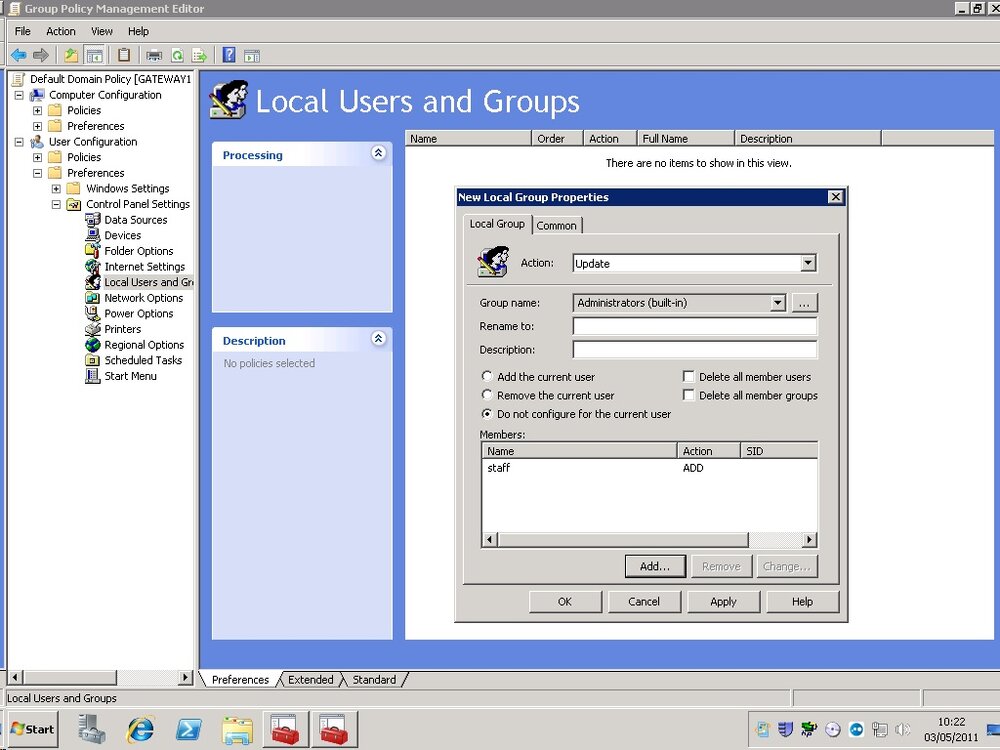The height and width of the screenshot is (750, 1000).
Task: Click the Rename to text field
Action: (x=695, y=326)
